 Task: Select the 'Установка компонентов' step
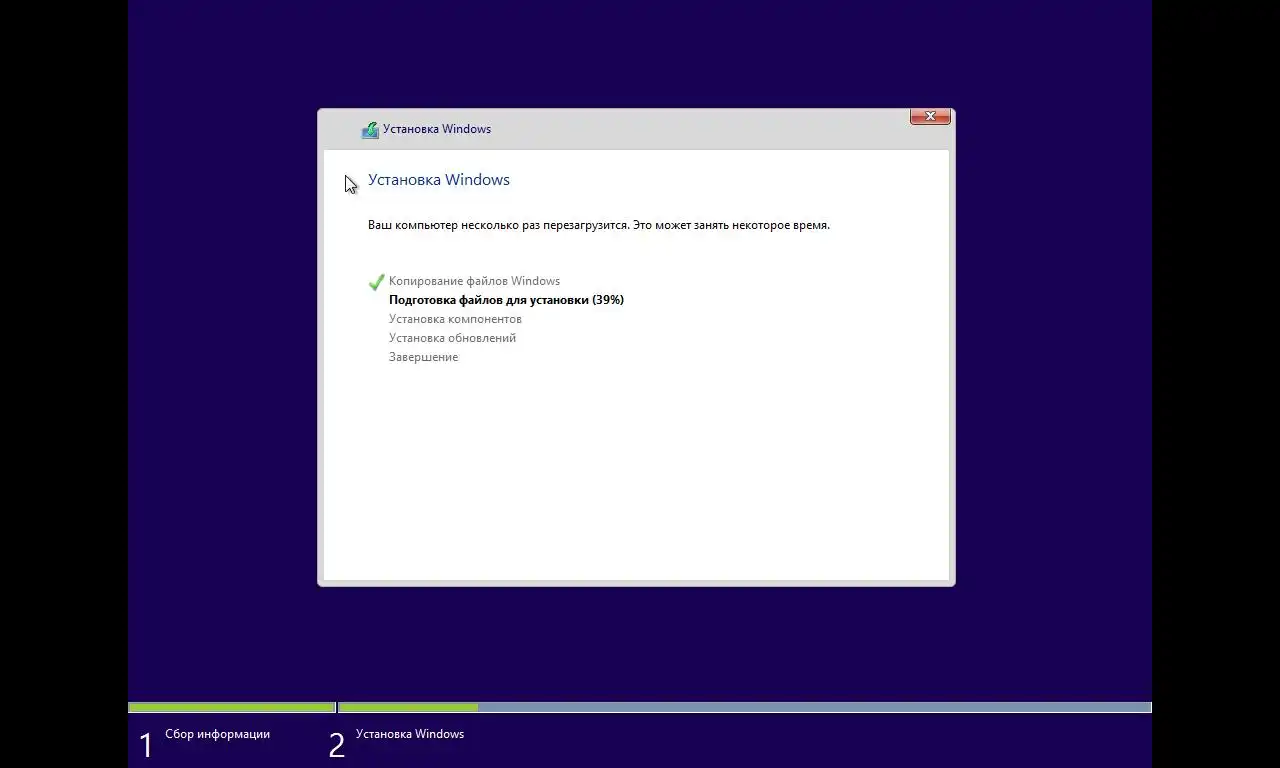click(x=455, y=319)
